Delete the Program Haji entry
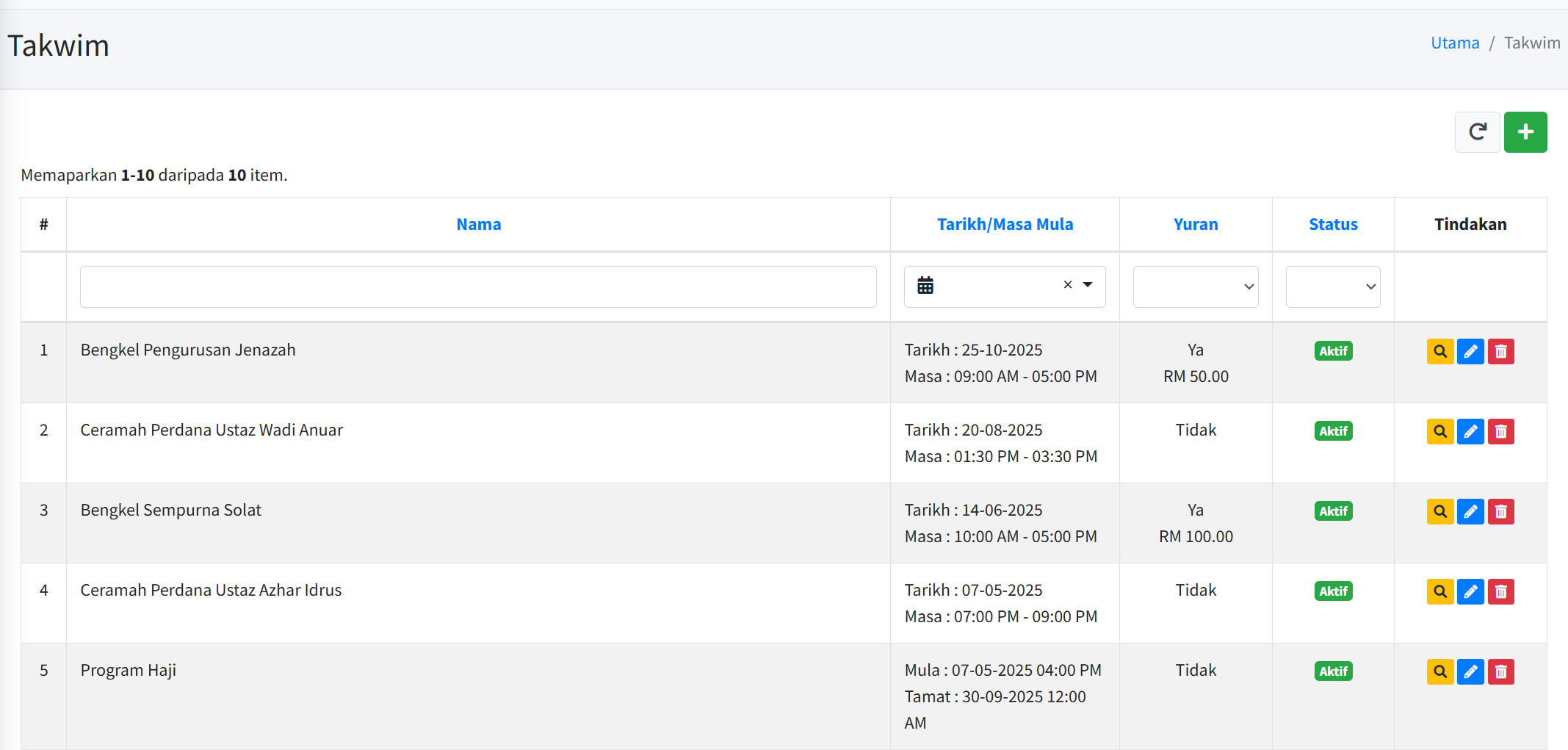Viewport: 1568px width, 750px height. (x=1500, y=672)
